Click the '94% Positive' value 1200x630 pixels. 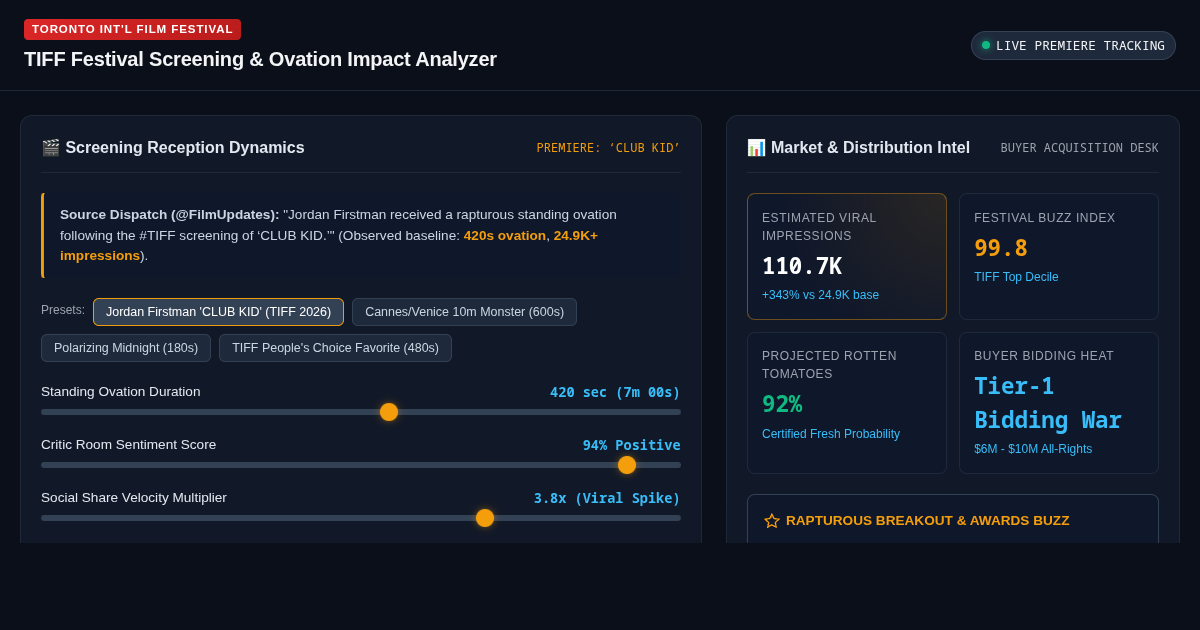tap(632, 445)
